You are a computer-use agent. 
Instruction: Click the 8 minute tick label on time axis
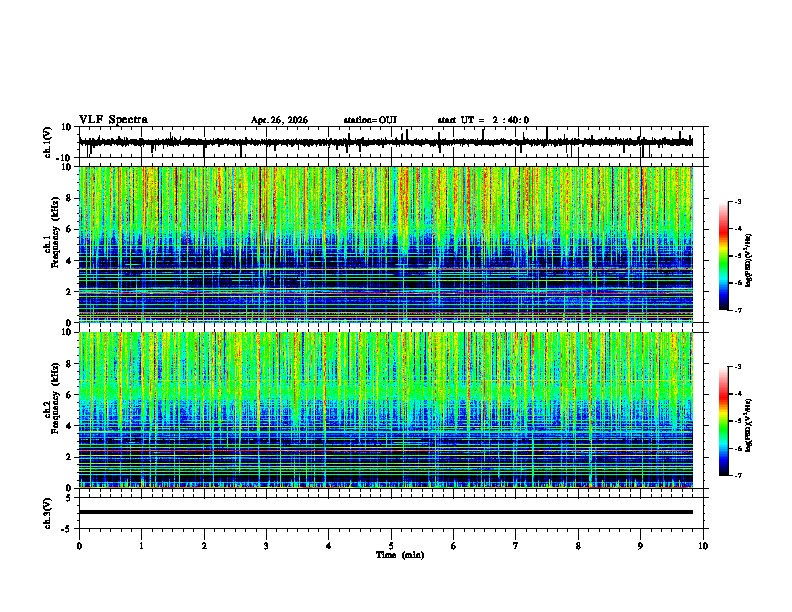coord(578,546)
